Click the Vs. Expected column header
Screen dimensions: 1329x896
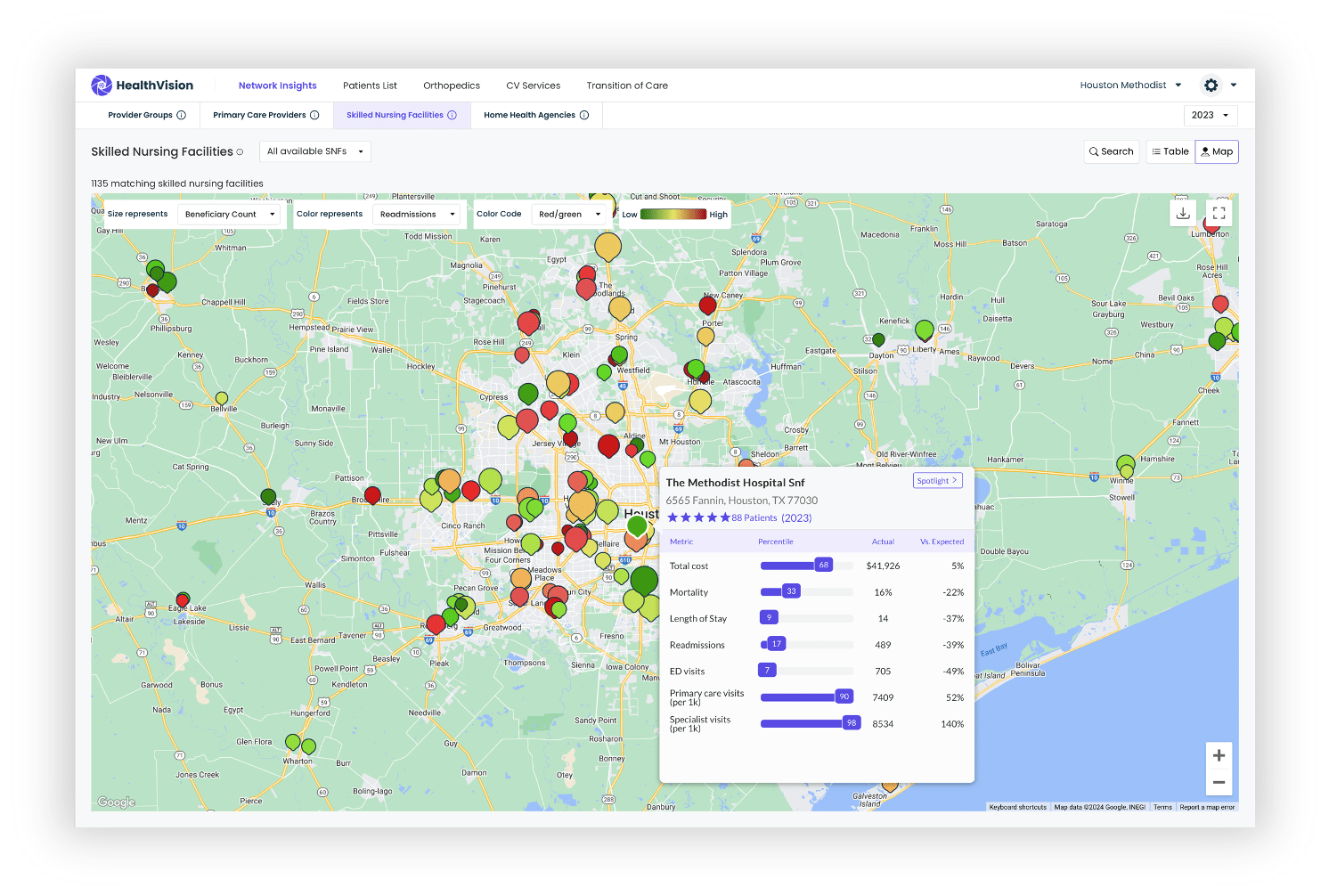[x=942, y=542]
